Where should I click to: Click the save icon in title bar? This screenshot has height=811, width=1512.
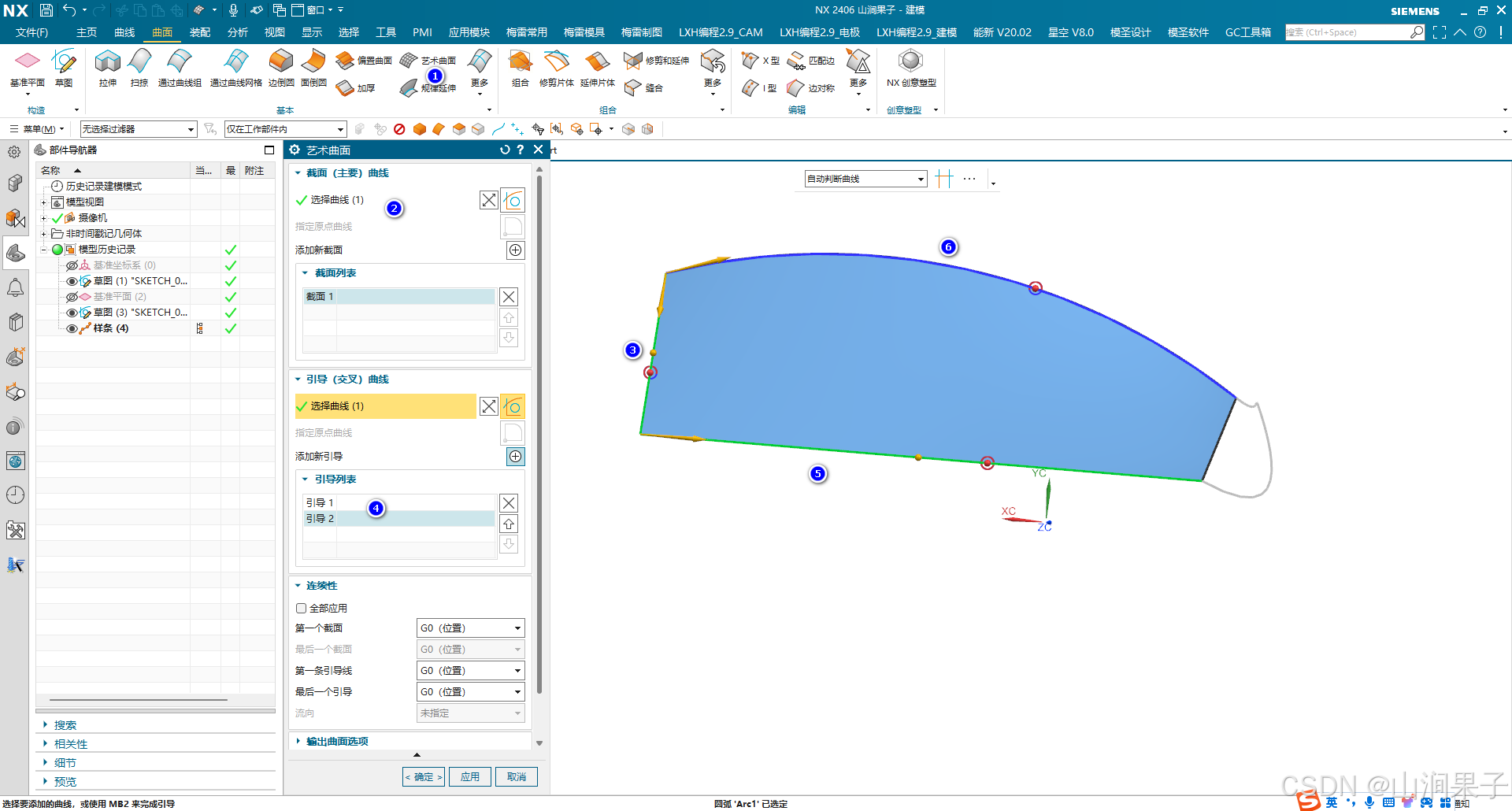pos(46,10)
